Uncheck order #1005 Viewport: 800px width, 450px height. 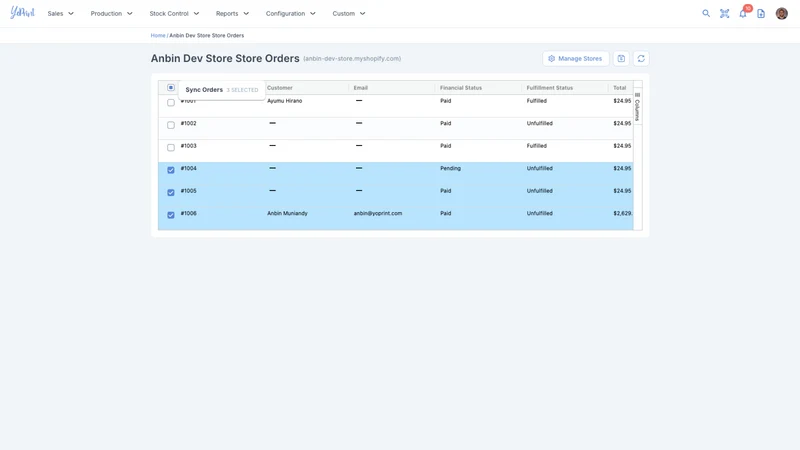click(x=171, y=192)
